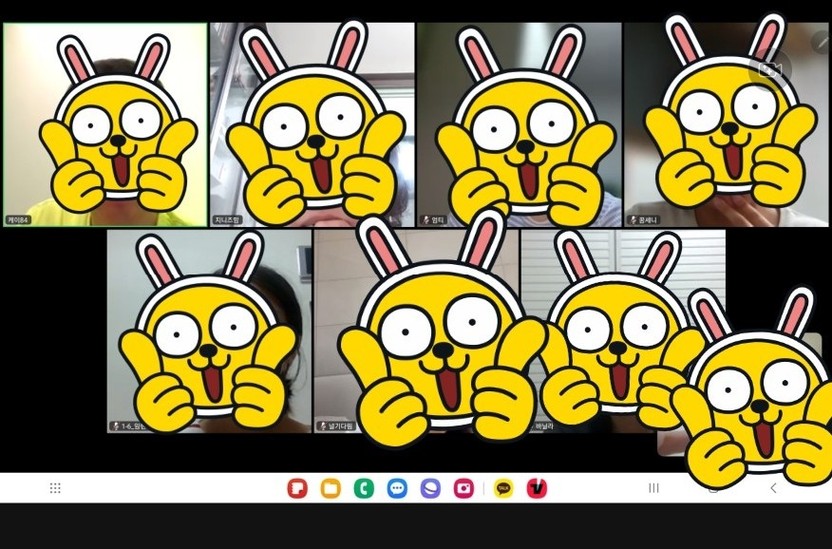
Task: Tap the switch camera icon on 꿈세니's tile
Action: [770, 70]
